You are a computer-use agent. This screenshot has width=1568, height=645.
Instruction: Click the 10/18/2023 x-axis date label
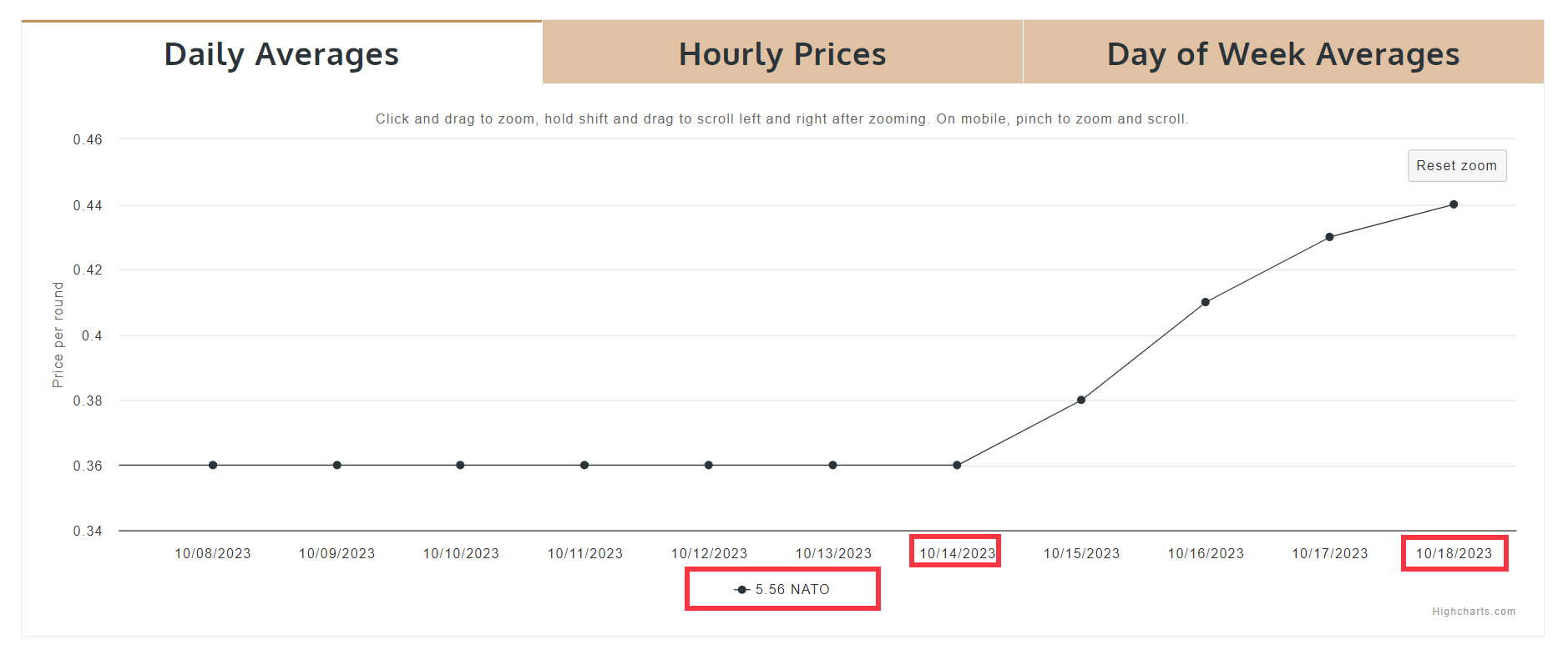(1454, 553)
